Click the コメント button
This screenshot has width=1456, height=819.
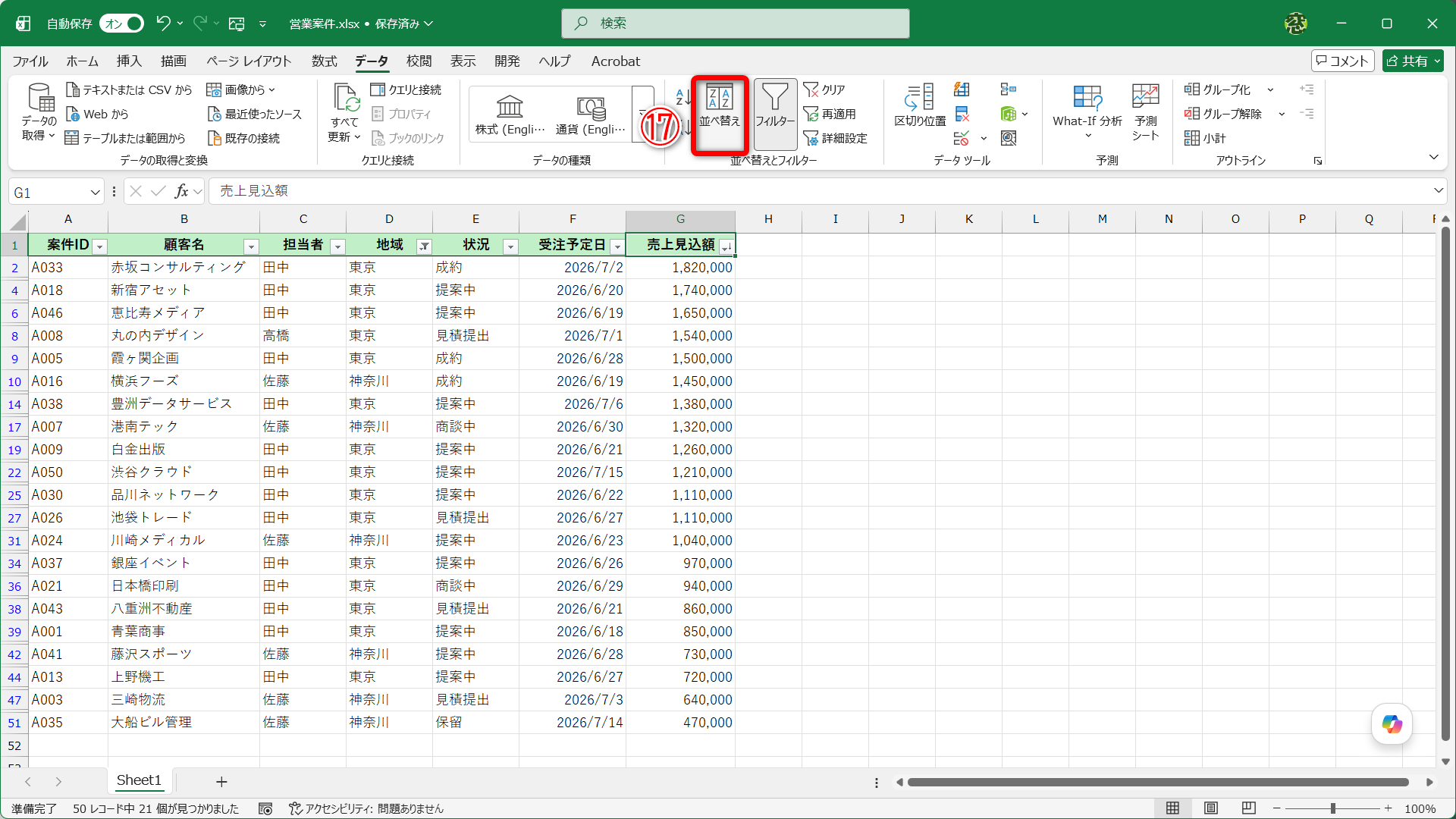[1342, 61]
